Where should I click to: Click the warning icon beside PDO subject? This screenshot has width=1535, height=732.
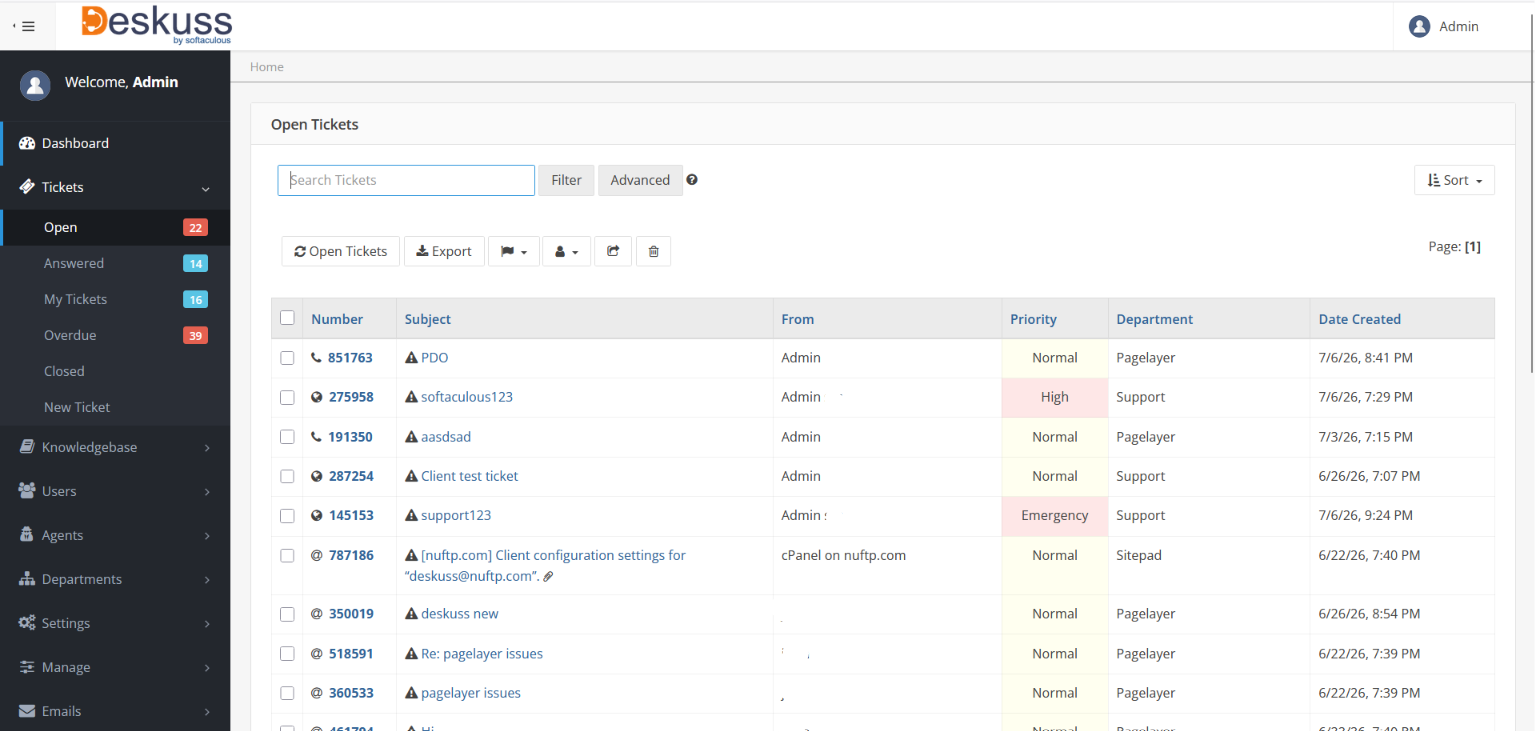411,357
